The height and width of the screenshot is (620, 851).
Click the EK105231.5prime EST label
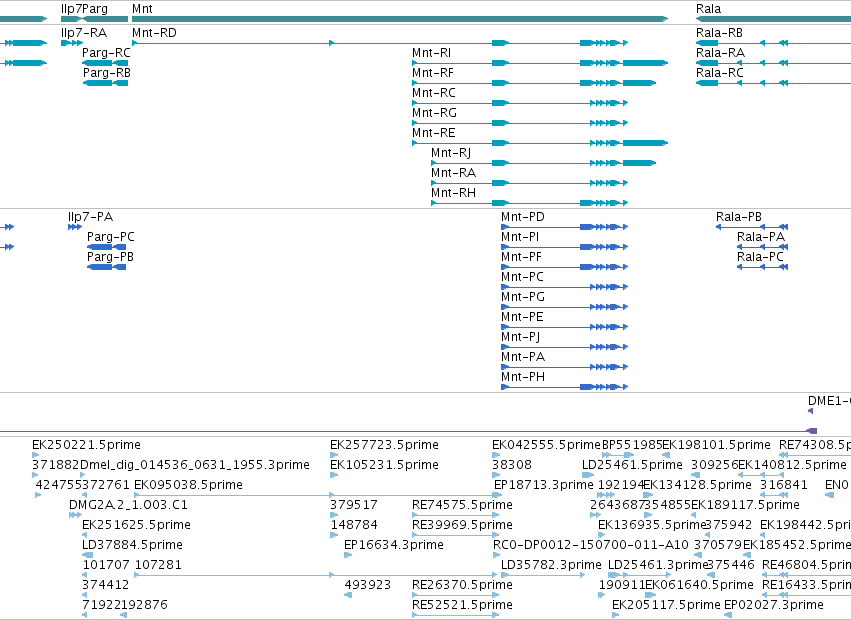pyautogui.click(x=384, y=465)
